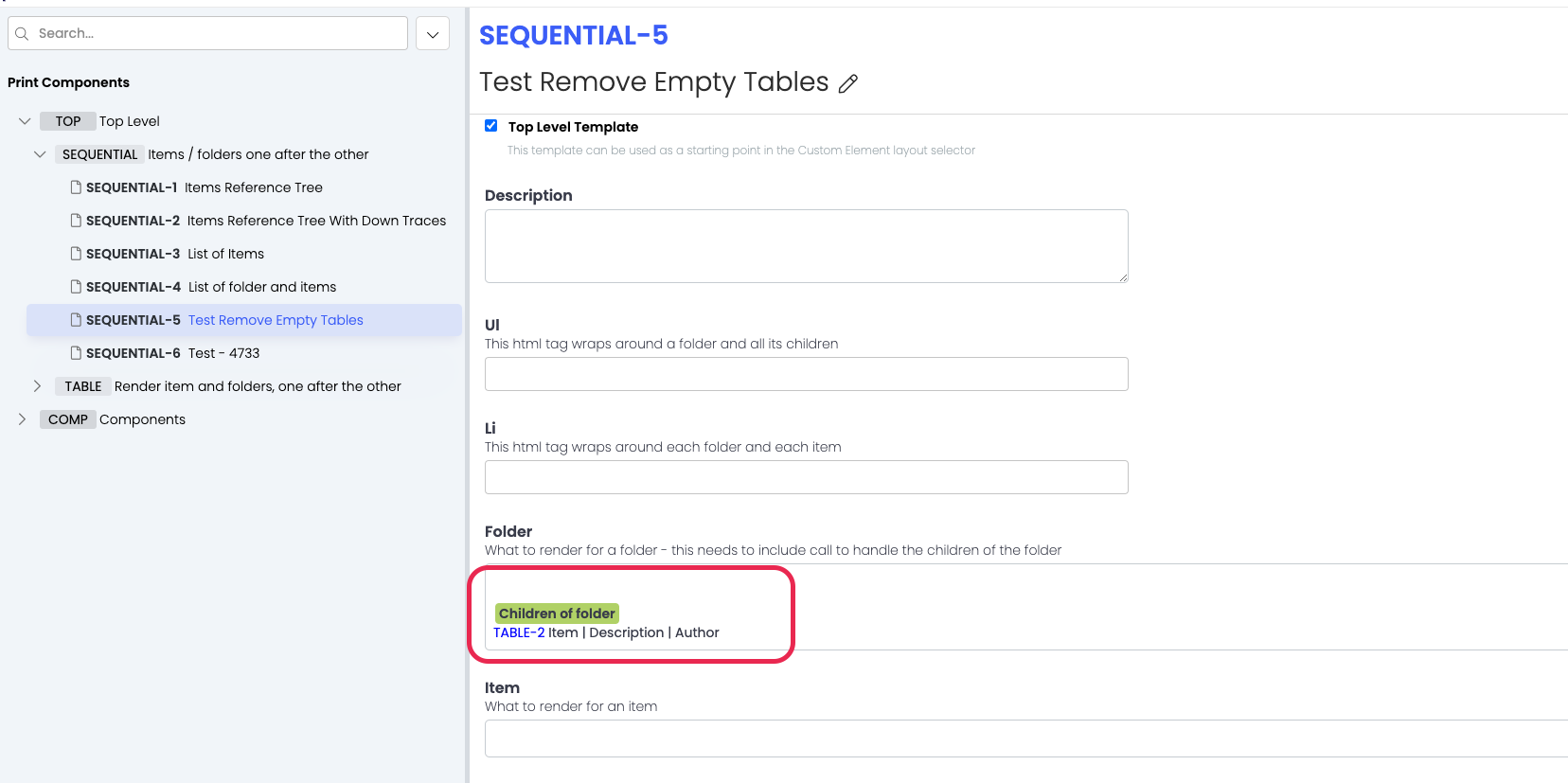Edit title using pencil icon
Image resolution: width=1568 pixels, height=783 pixels.
pyautogui.click(x=848, y=83)
